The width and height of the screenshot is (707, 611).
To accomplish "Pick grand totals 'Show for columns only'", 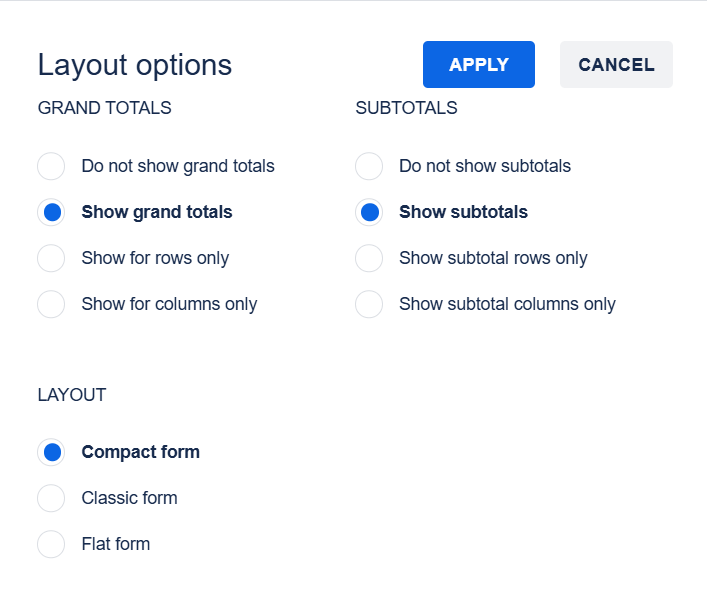I will pyautogui.click(x=51, y=304).
